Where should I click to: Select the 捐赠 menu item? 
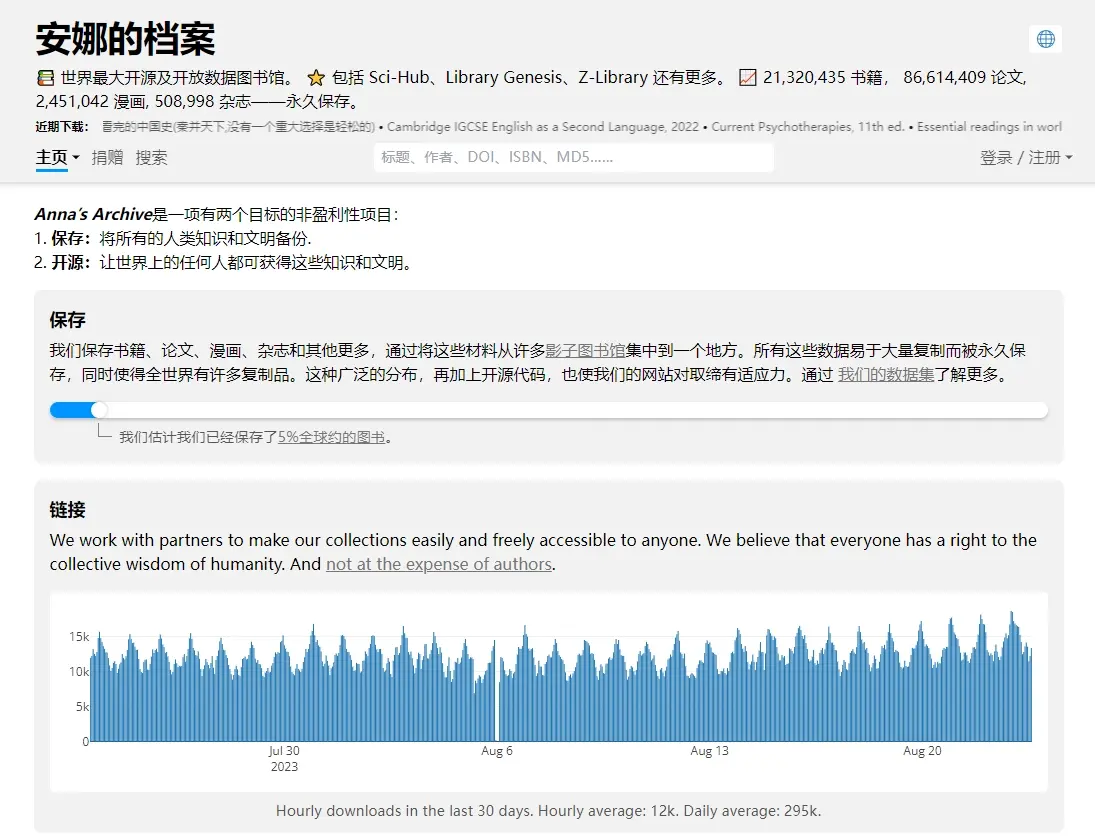coord(107,158)
